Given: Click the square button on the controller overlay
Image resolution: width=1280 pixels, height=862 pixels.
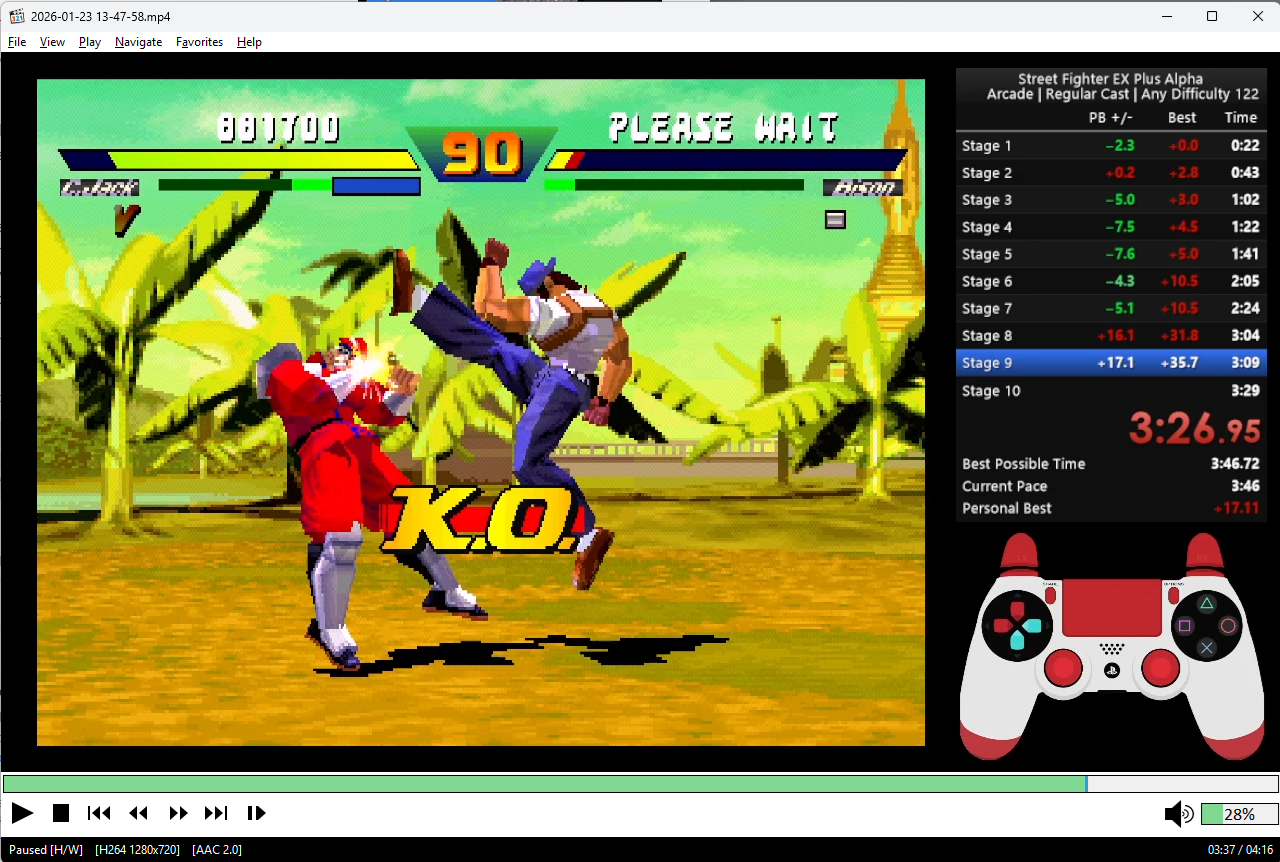Looking at the screenshot, I should 1185,626.
